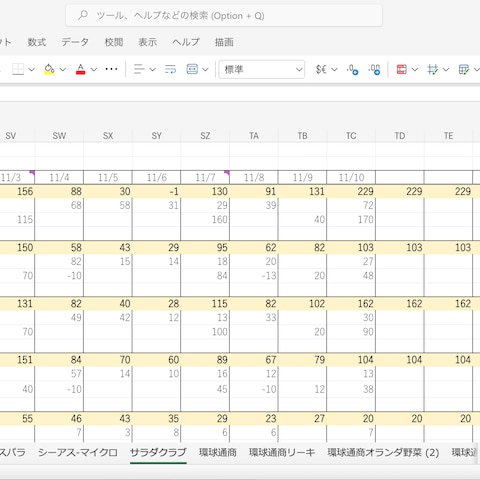Open the 描画 ribbon tab
The height and width of the screenshot is (480, 480).
pyautogui.click(x=224, y=42)
